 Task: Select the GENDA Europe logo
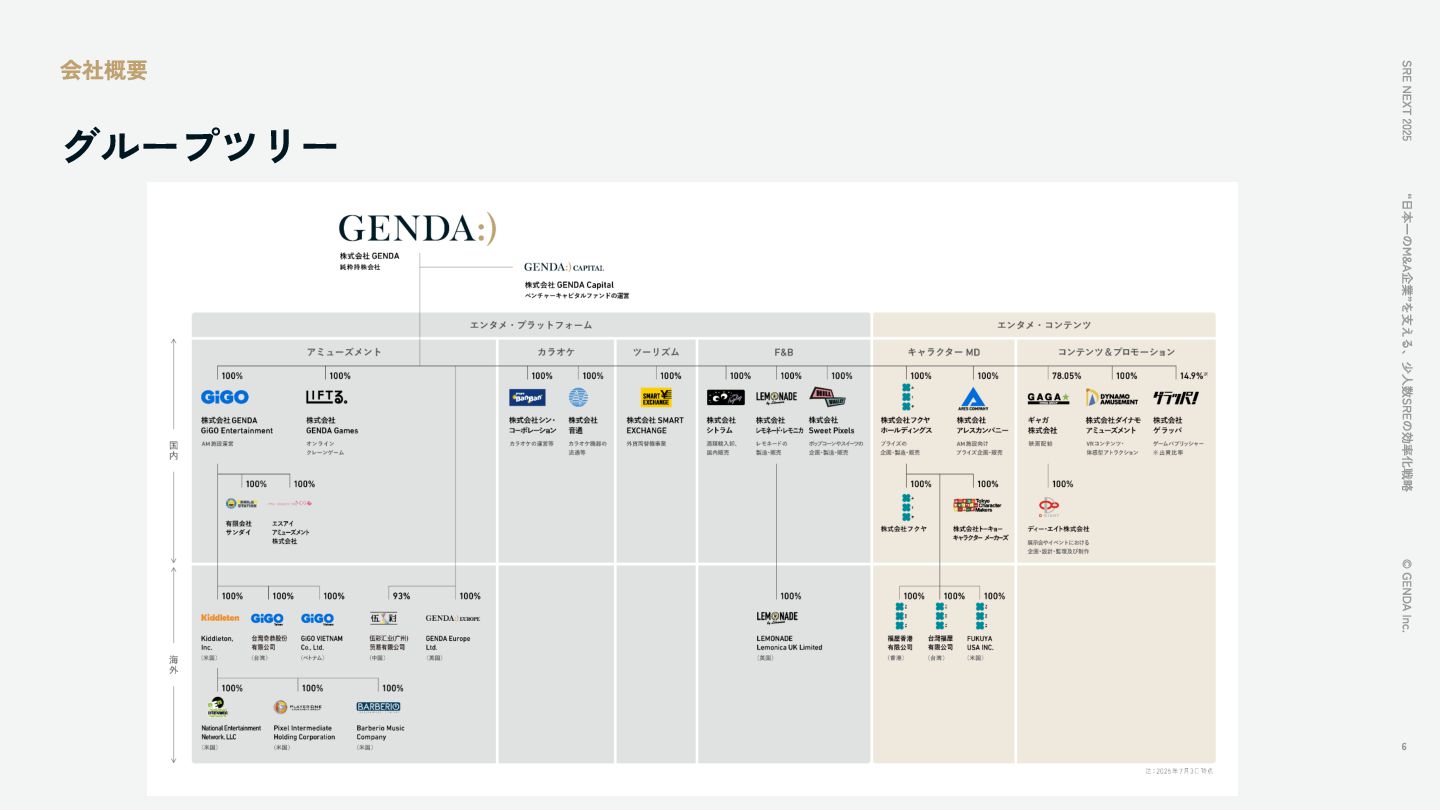[453, 618]
